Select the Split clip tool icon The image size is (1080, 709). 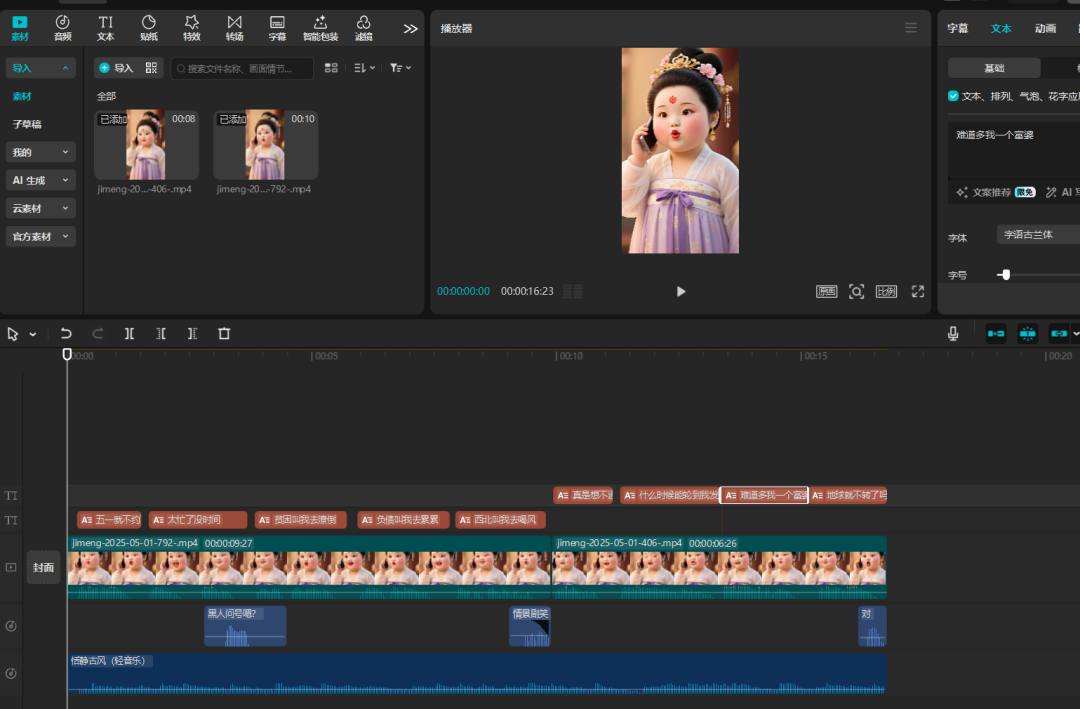tap(129, 334)
